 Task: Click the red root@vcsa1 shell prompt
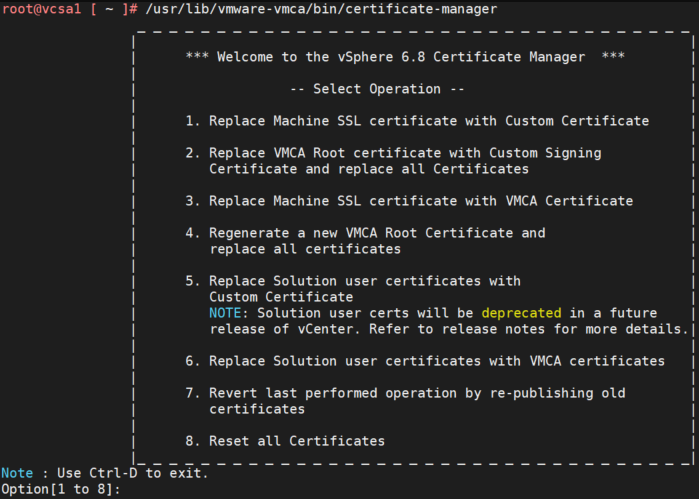tap(41, 9)
